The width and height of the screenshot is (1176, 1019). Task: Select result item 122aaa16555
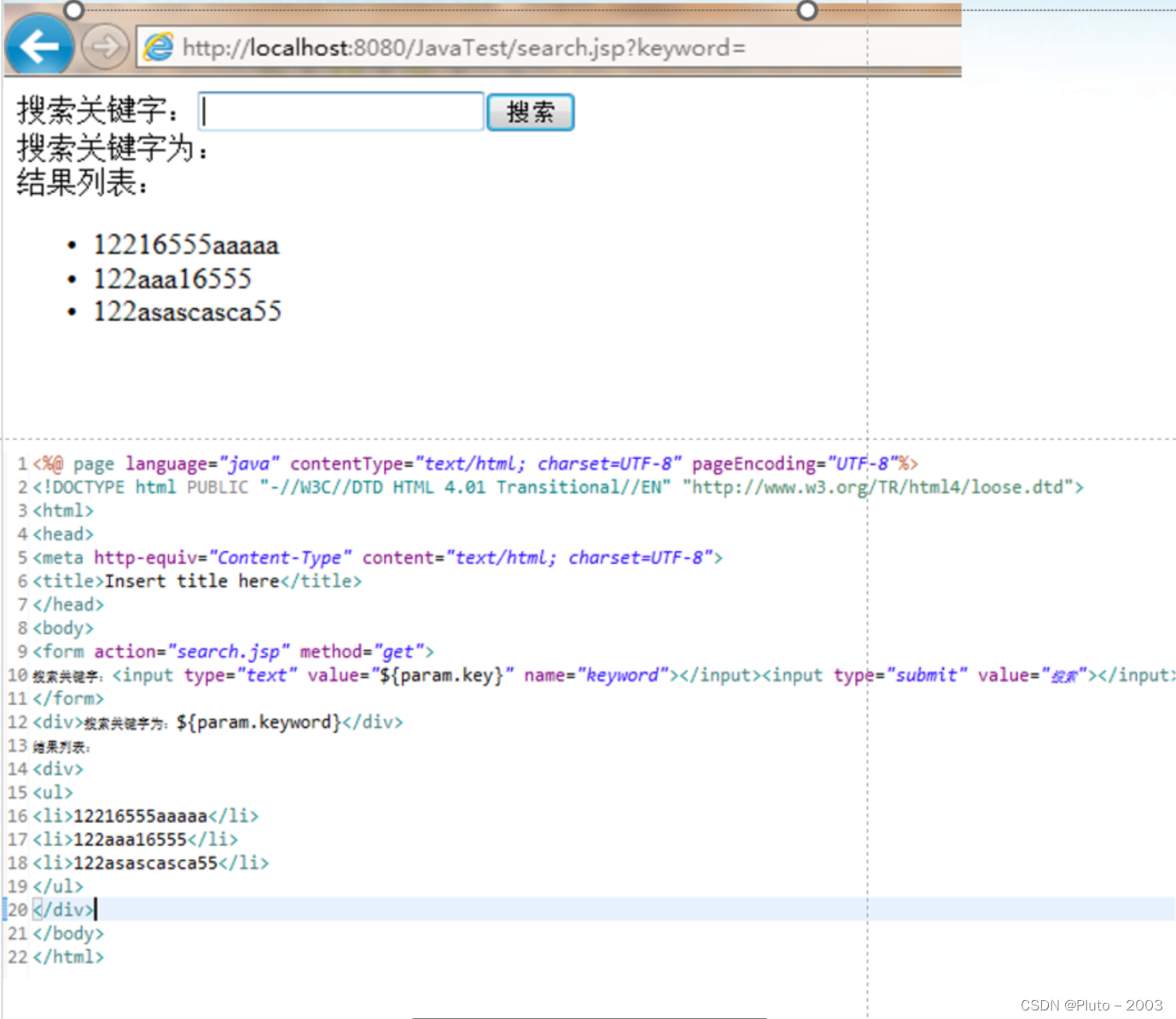[172, 278]
